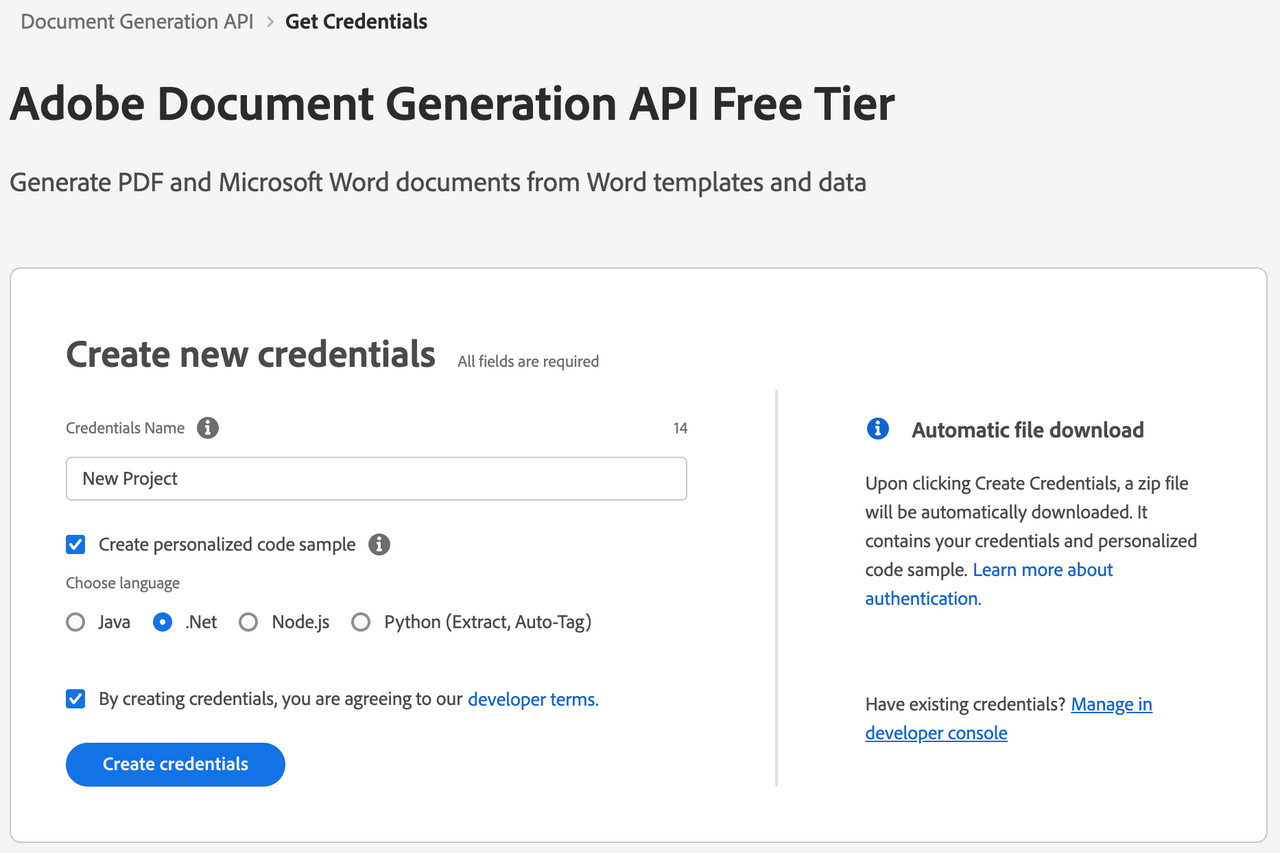Select the Java language radio button
The height and width of the screenshot is (853, 1280).
pyautogui.click(x=76, y=622)
